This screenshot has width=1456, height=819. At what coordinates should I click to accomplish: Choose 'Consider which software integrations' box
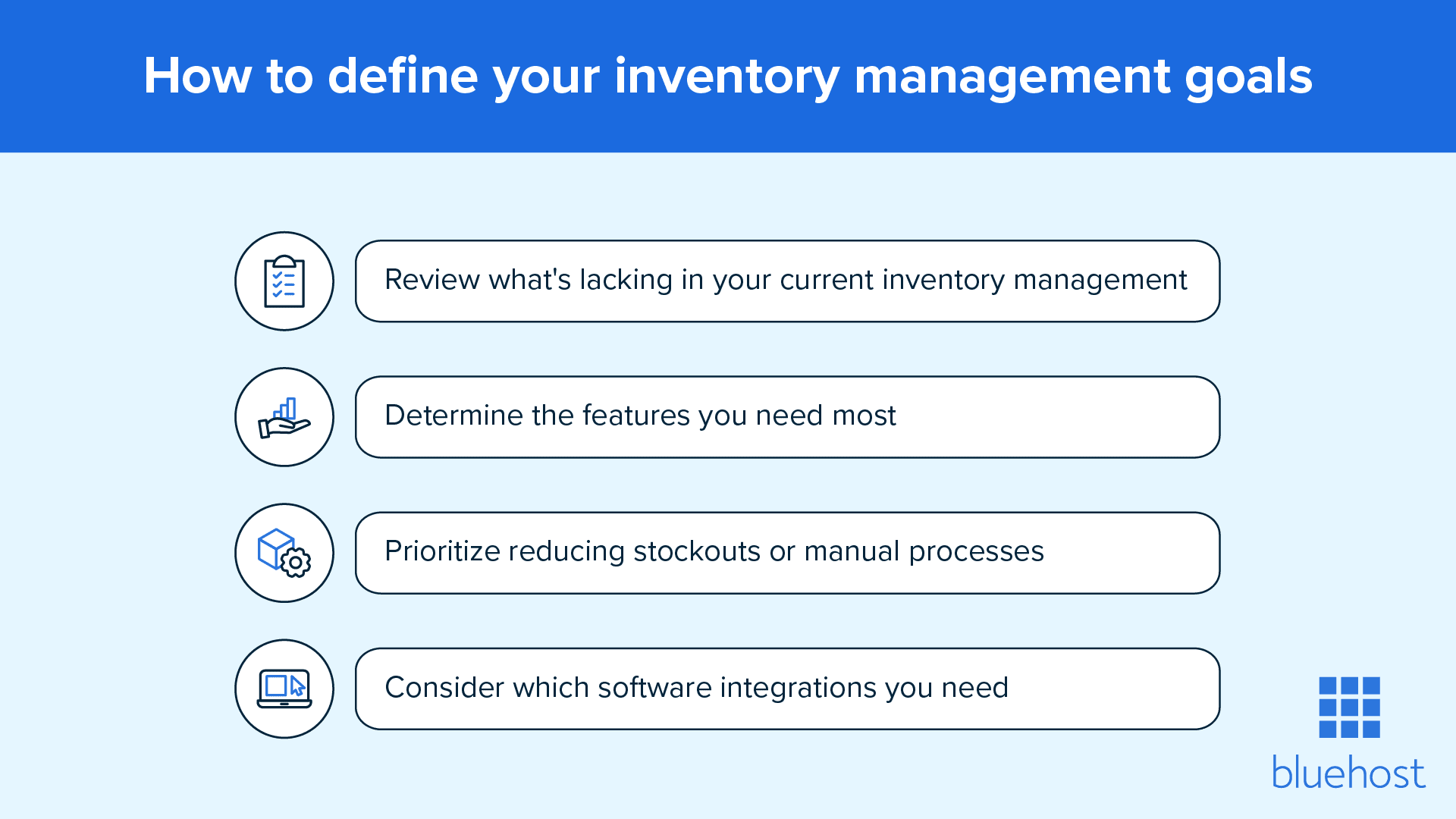point(787,689)
